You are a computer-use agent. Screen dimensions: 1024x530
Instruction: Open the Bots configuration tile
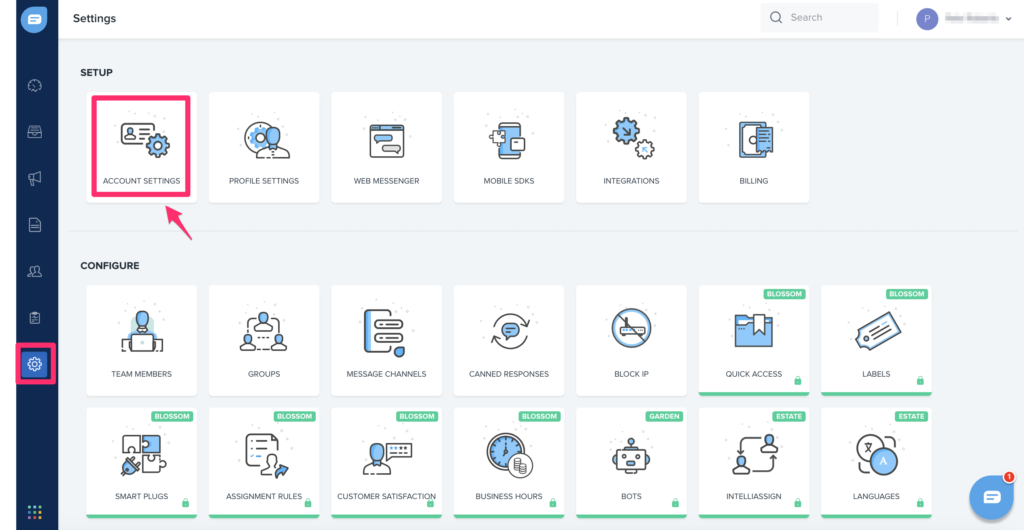[x=631, y=462]
